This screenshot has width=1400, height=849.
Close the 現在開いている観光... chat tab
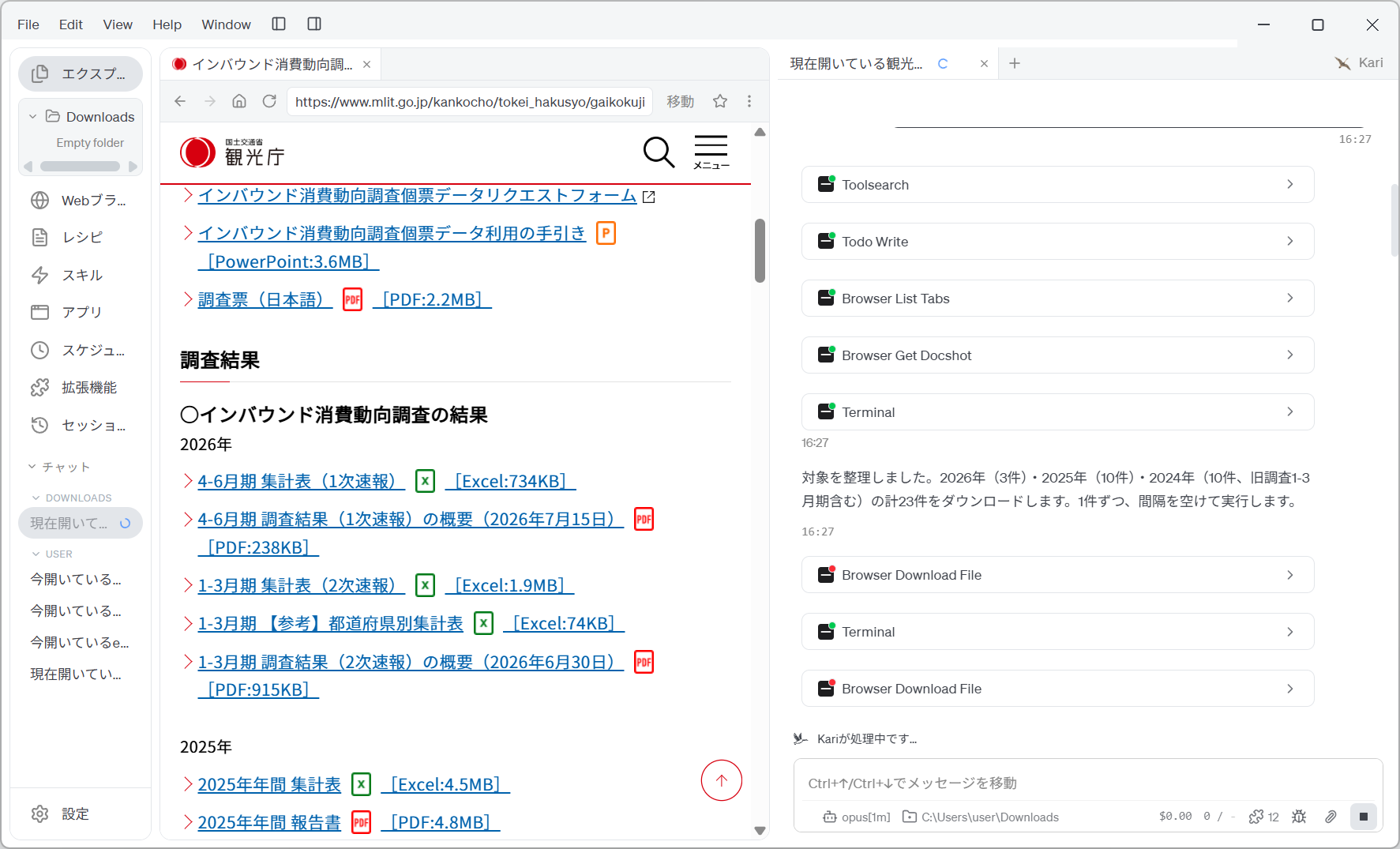pos(984,64)
